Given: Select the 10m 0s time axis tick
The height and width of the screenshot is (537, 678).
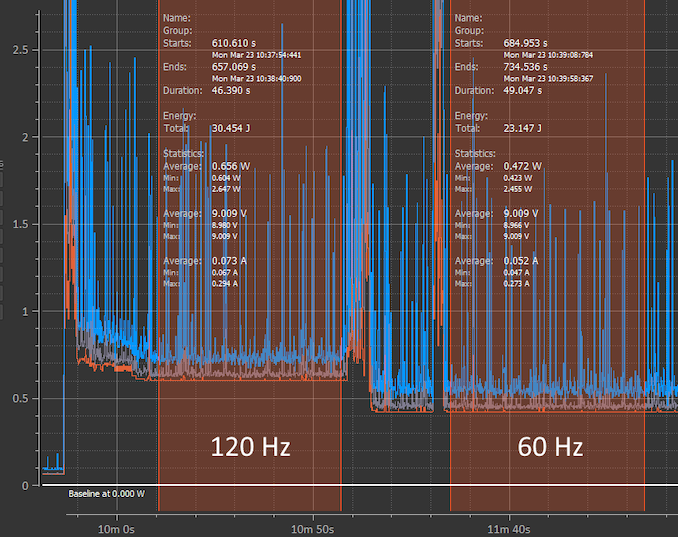Looking at the screenshot, I should [114, 526].
